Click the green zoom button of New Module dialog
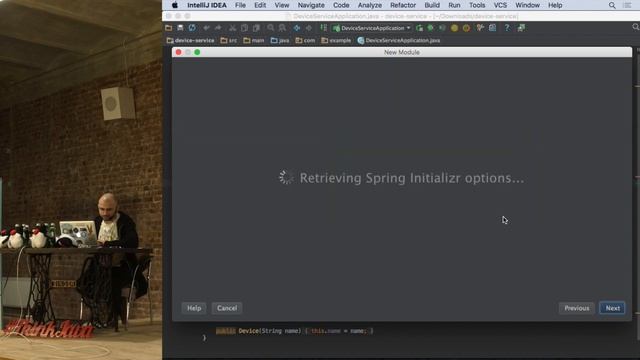 pyautogui.click(x=197, y=52)
